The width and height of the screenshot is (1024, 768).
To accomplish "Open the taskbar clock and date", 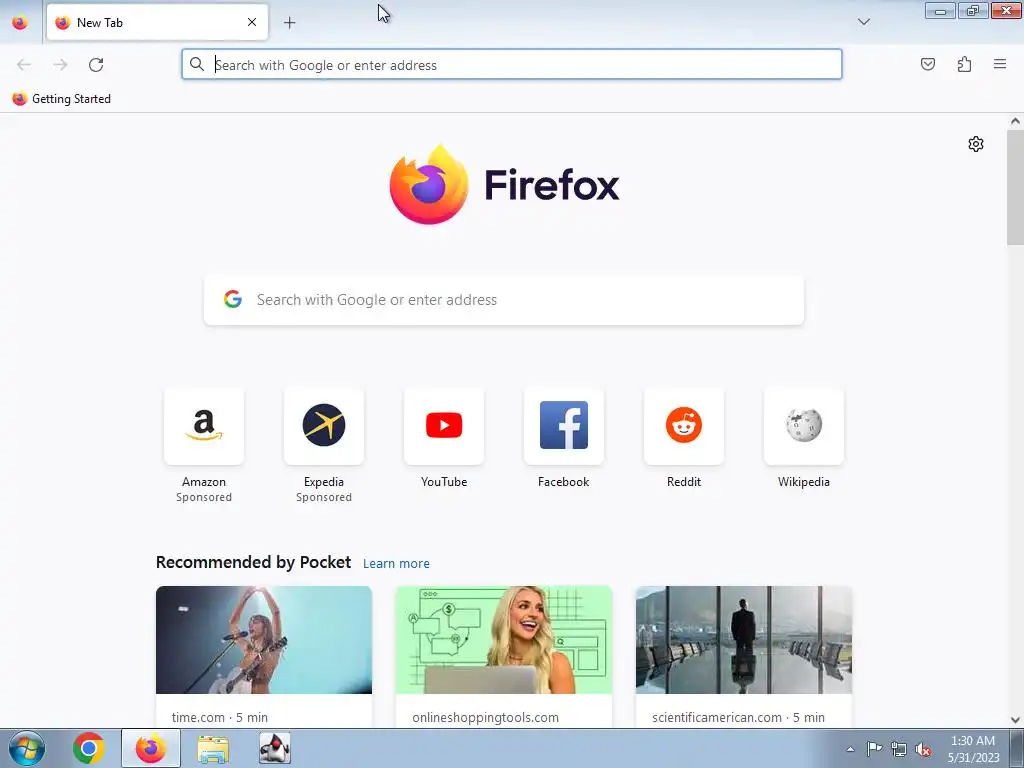I will (x=973, y=749).
